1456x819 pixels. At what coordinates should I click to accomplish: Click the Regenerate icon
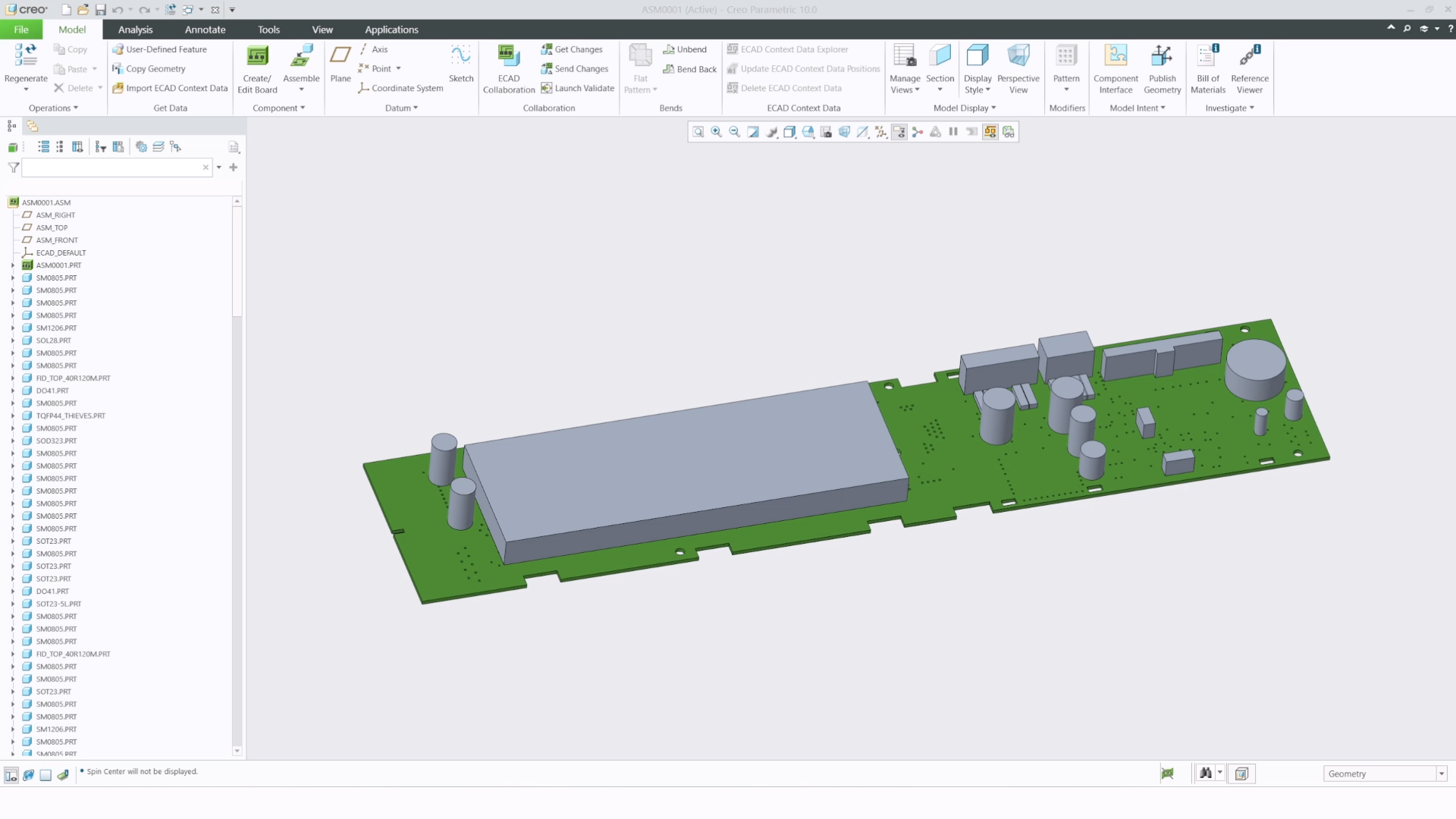(26, 55)
